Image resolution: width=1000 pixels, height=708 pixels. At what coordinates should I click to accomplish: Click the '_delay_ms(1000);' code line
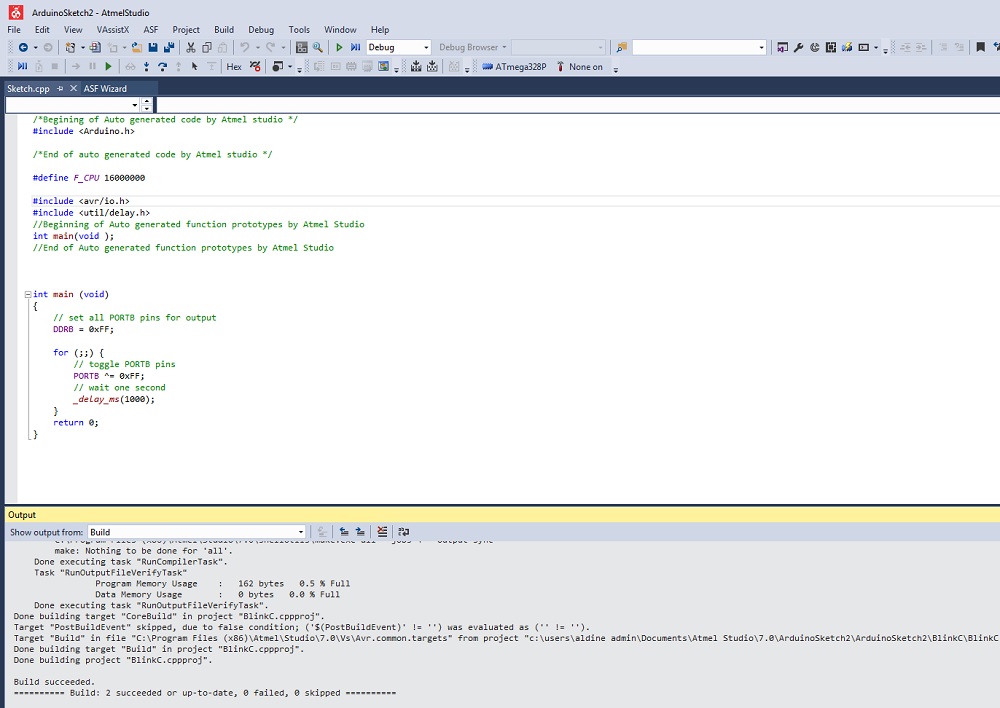tap(114, 399)
